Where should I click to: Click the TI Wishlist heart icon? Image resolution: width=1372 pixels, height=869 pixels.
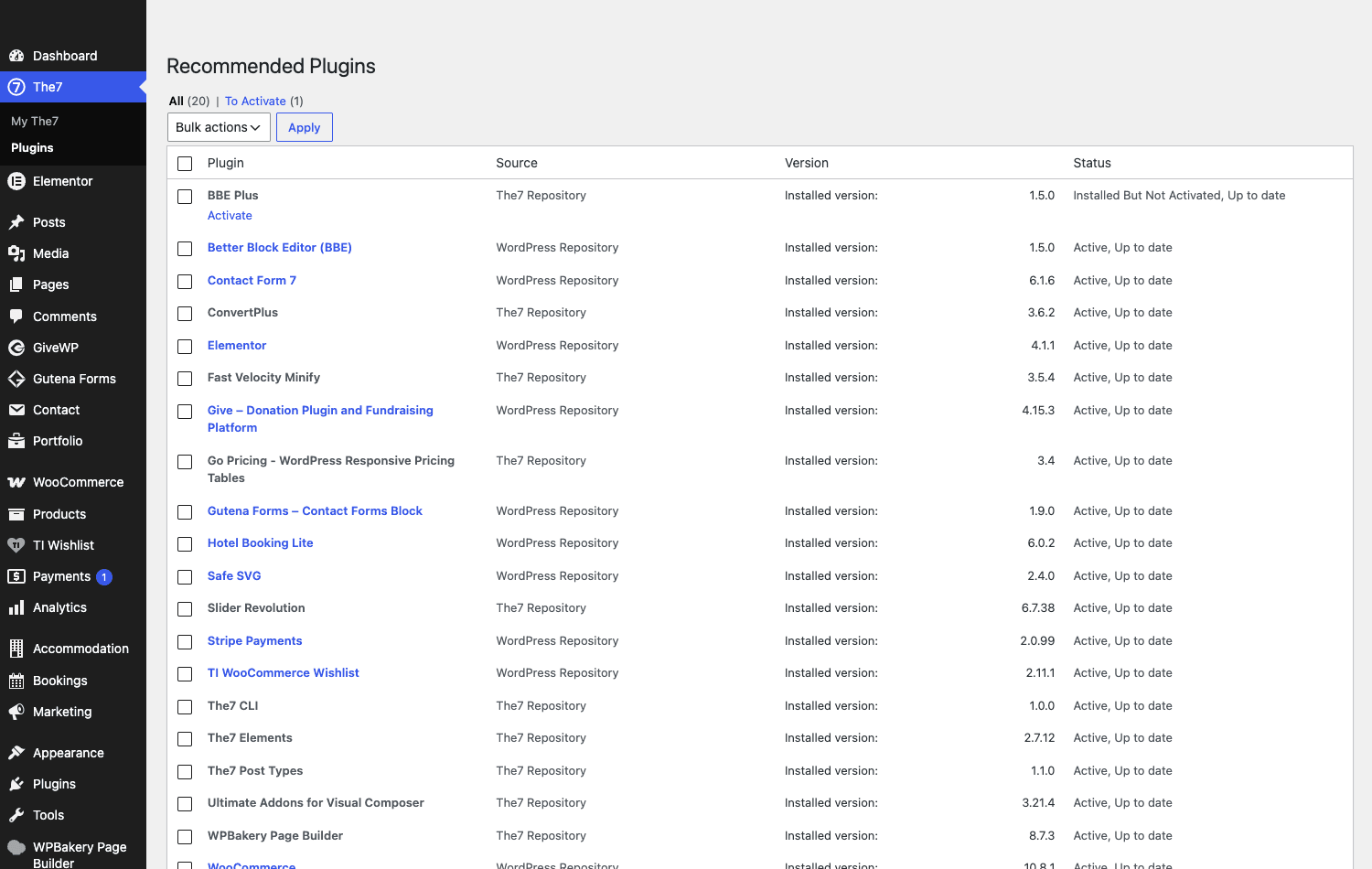(x=16, y=545)
